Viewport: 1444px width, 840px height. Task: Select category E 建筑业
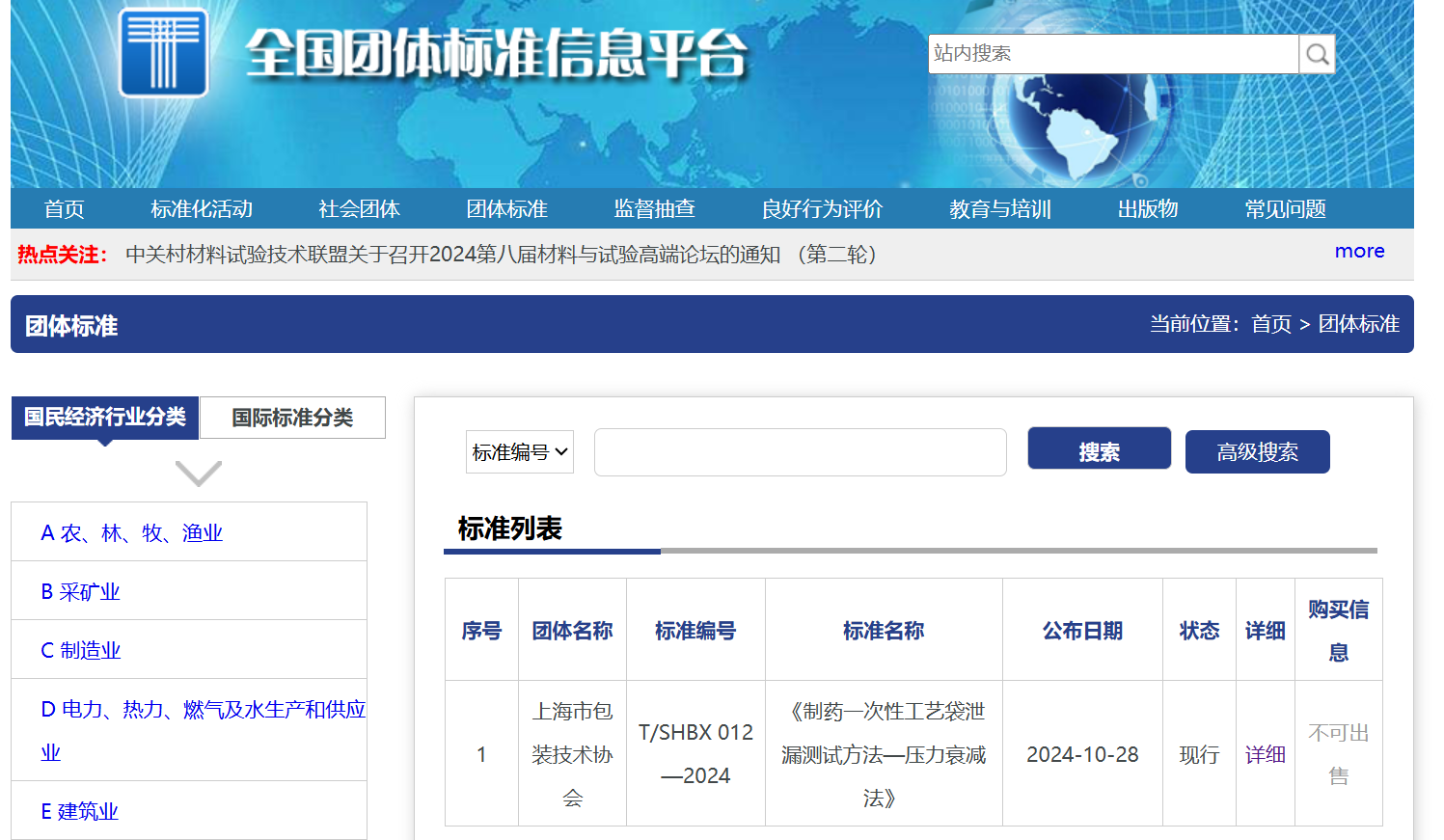[79, 811]
